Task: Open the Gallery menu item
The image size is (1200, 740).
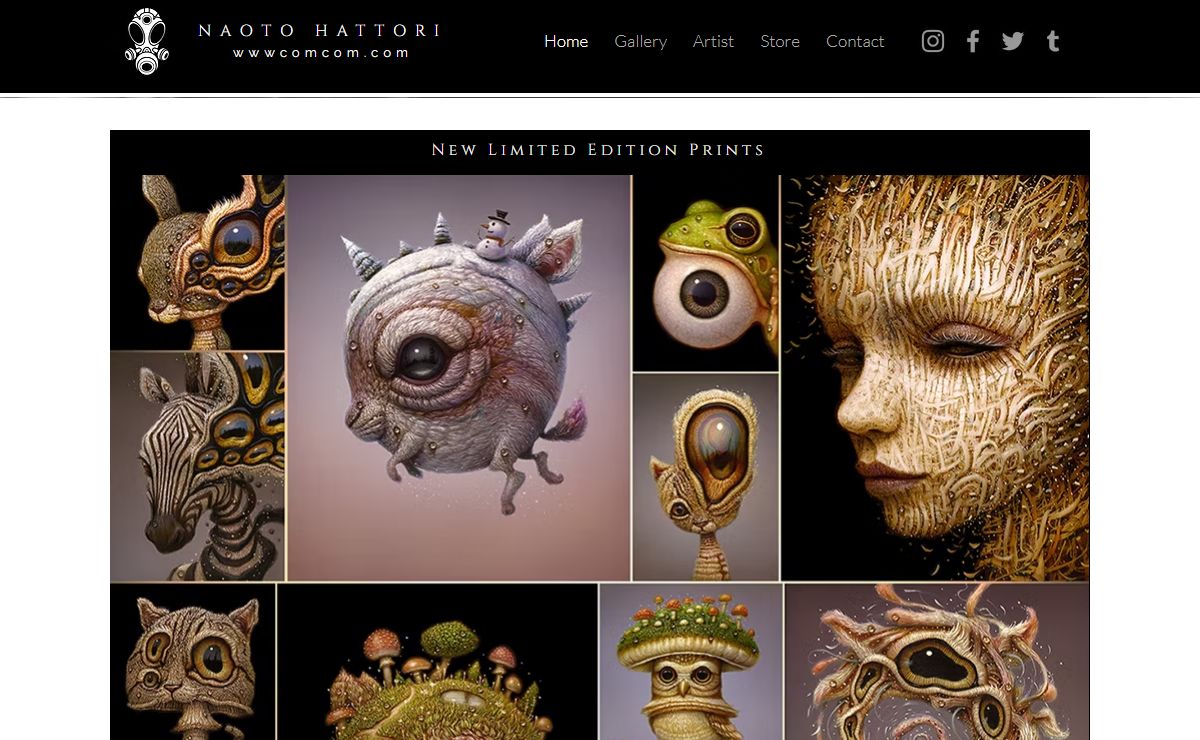Action: (640, 41)
